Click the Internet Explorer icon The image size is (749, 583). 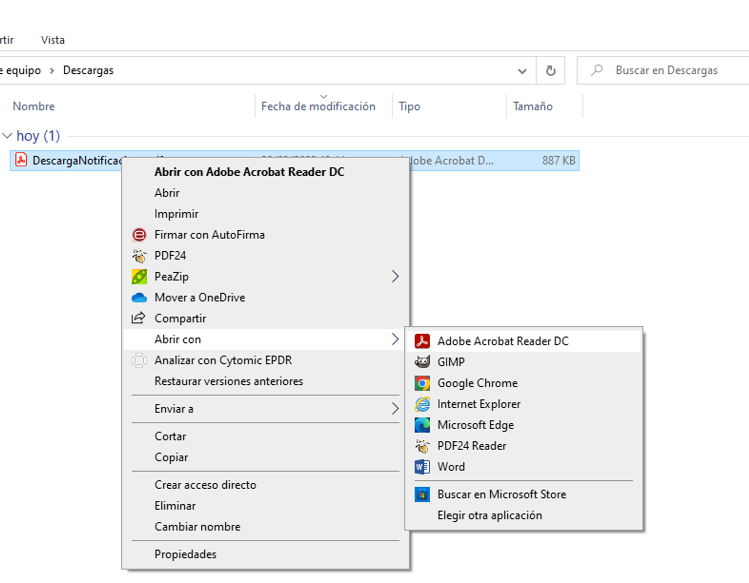tap(422, 404)
